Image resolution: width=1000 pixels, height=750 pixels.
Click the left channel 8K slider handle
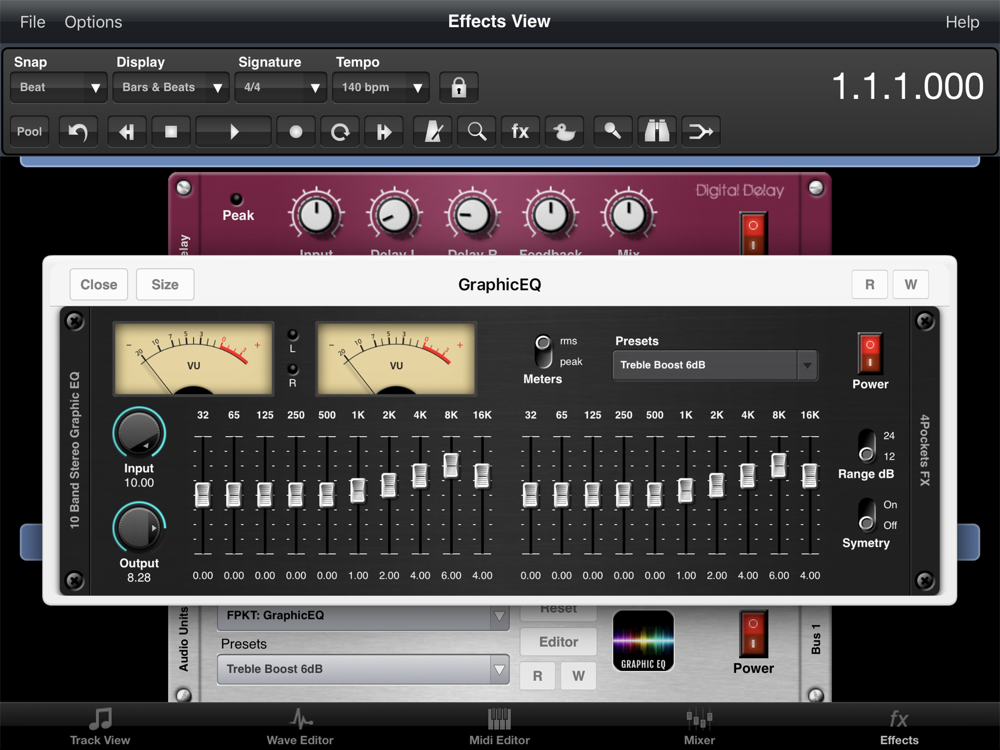(451, 465)
